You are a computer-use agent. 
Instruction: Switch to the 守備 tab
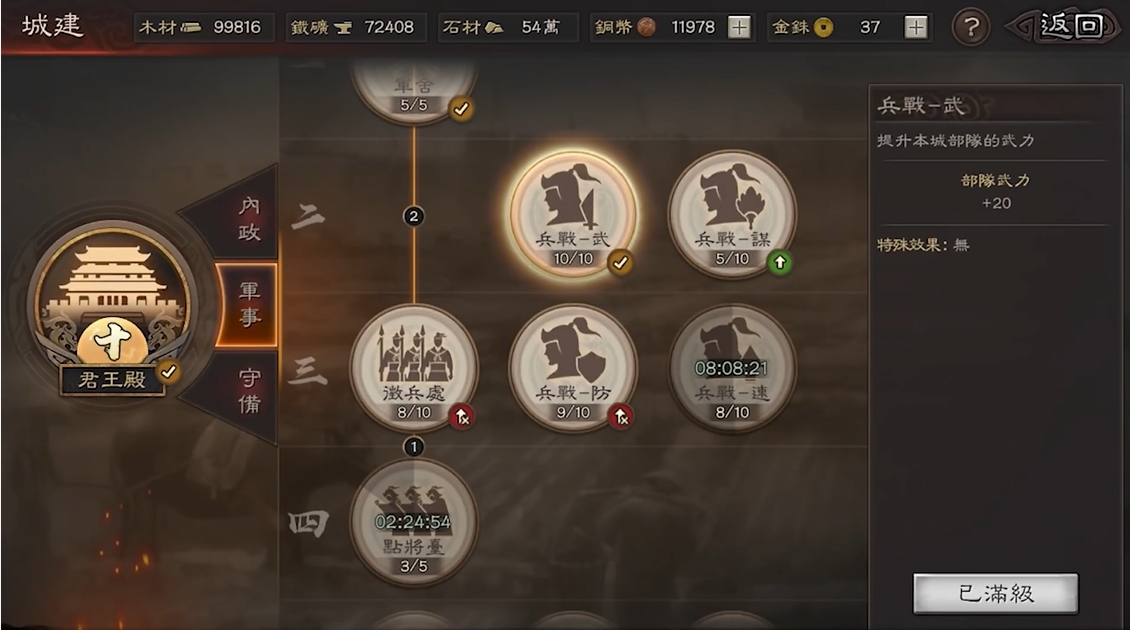point(241,392)
